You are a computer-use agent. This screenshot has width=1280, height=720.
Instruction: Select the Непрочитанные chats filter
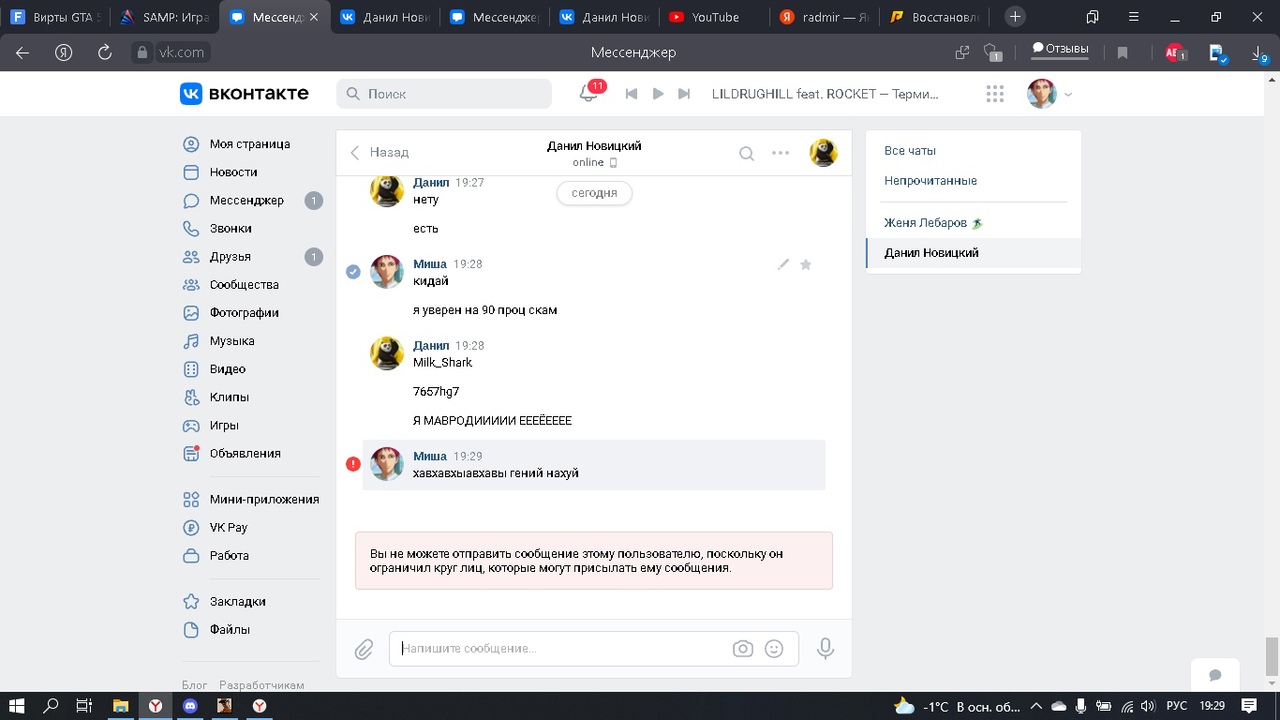click(x=930, y=181)
